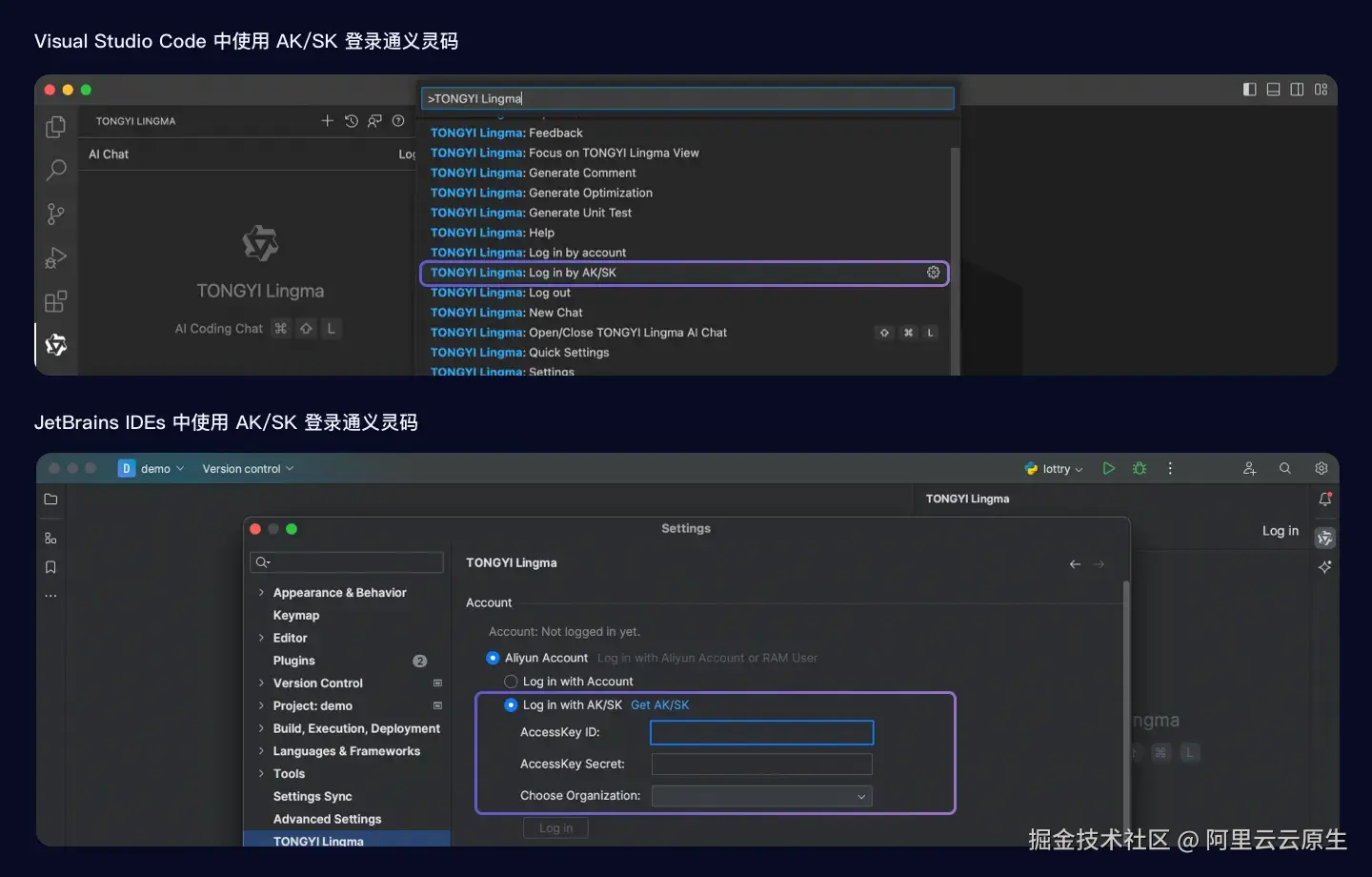Open the Explorer icon in VS Code activity bar
1372x877 pixels.
pos(56,127)
